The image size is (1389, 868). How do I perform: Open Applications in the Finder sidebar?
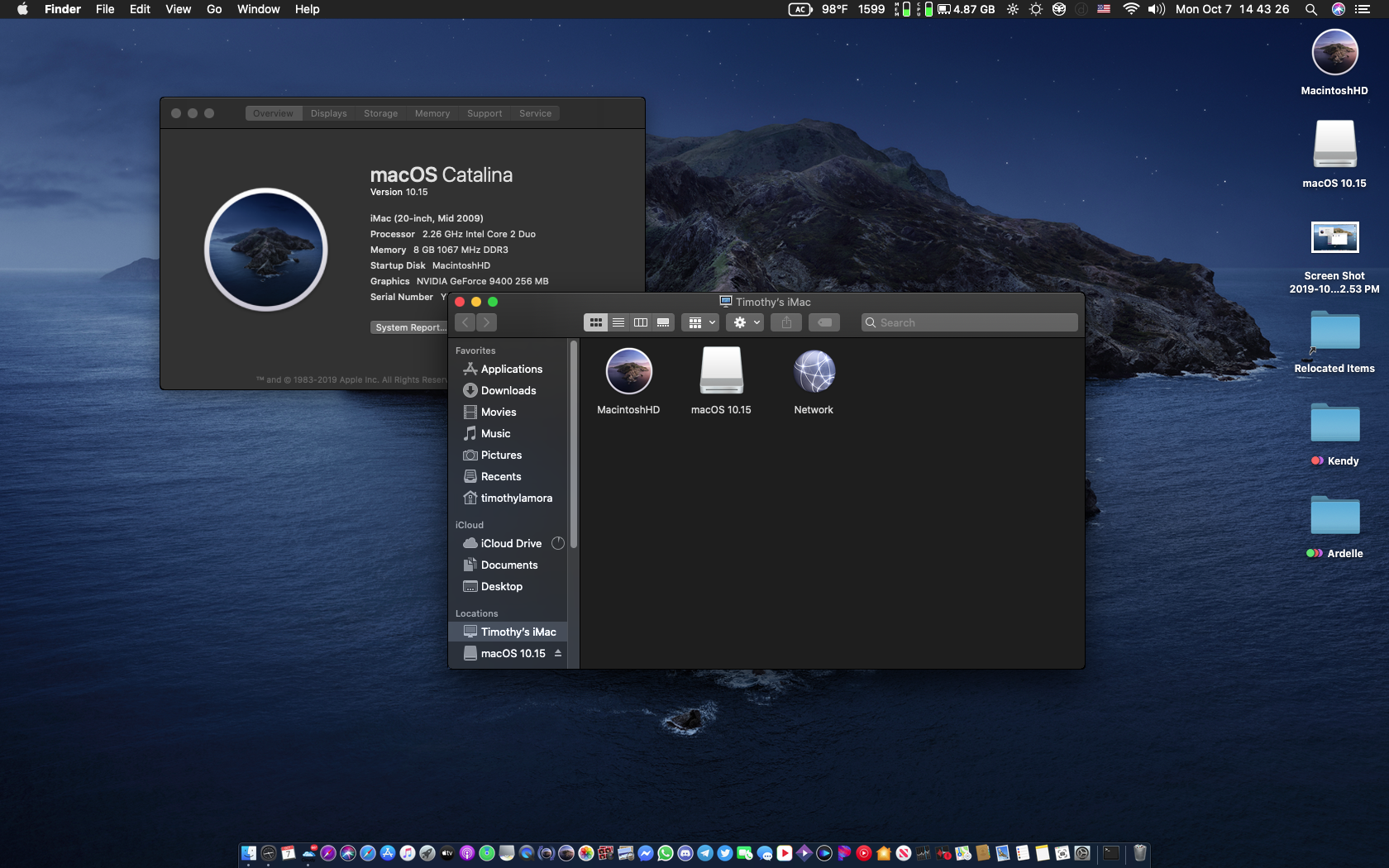[x=511, y=370]
